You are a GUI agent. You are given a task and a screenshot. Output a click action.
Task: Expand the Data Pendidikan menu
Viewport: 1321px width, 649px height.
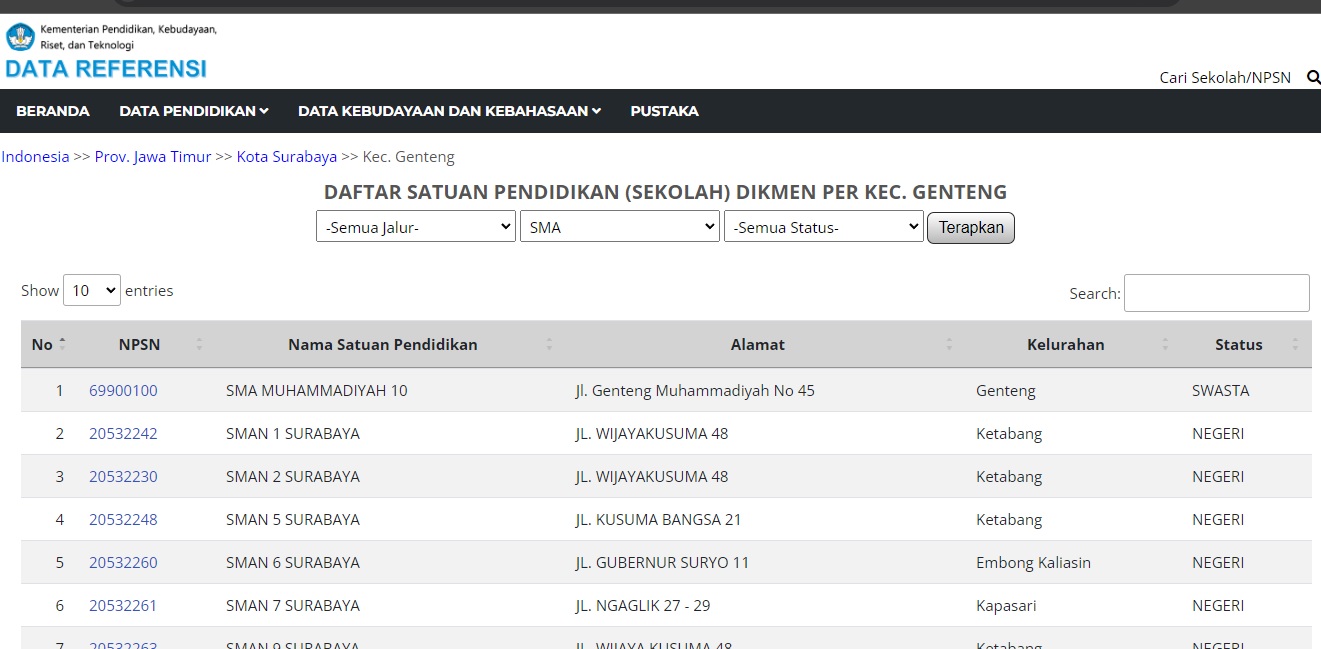[x=194, y=111]
